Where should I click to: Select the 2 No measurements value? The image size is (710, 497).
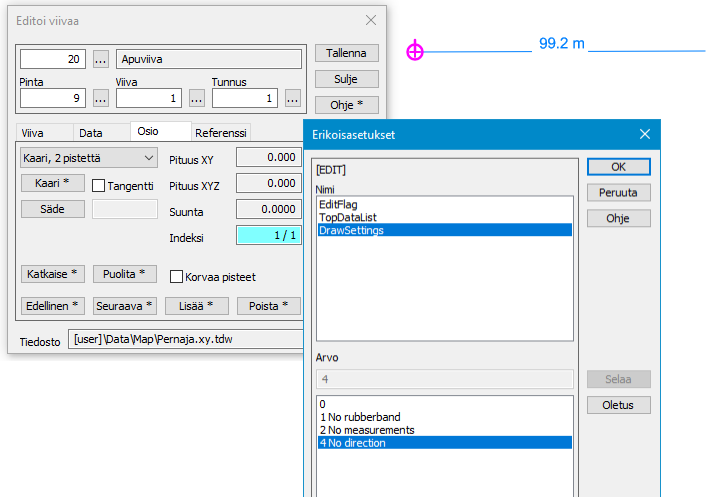click(x=366, y=430)
